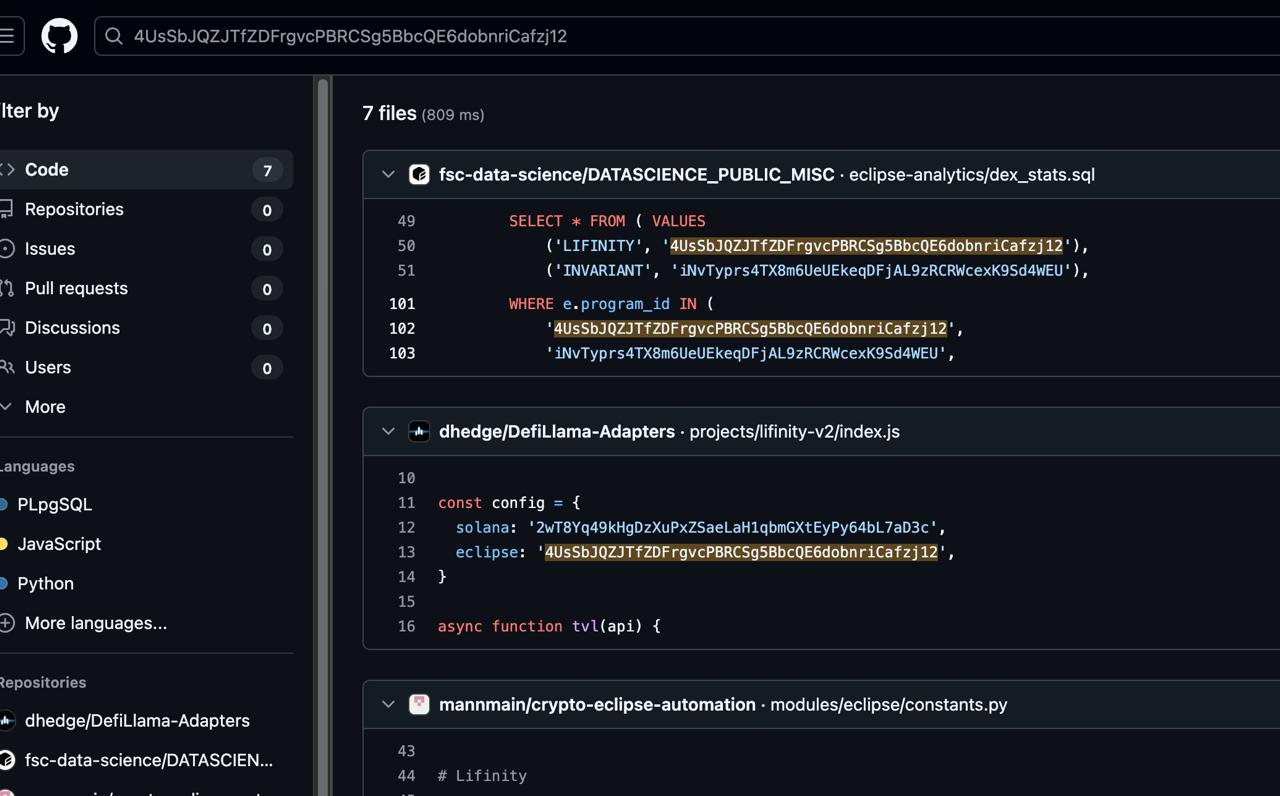Click the Issues filter icon
Viewport: 1280px width, 796px height.
6,248
